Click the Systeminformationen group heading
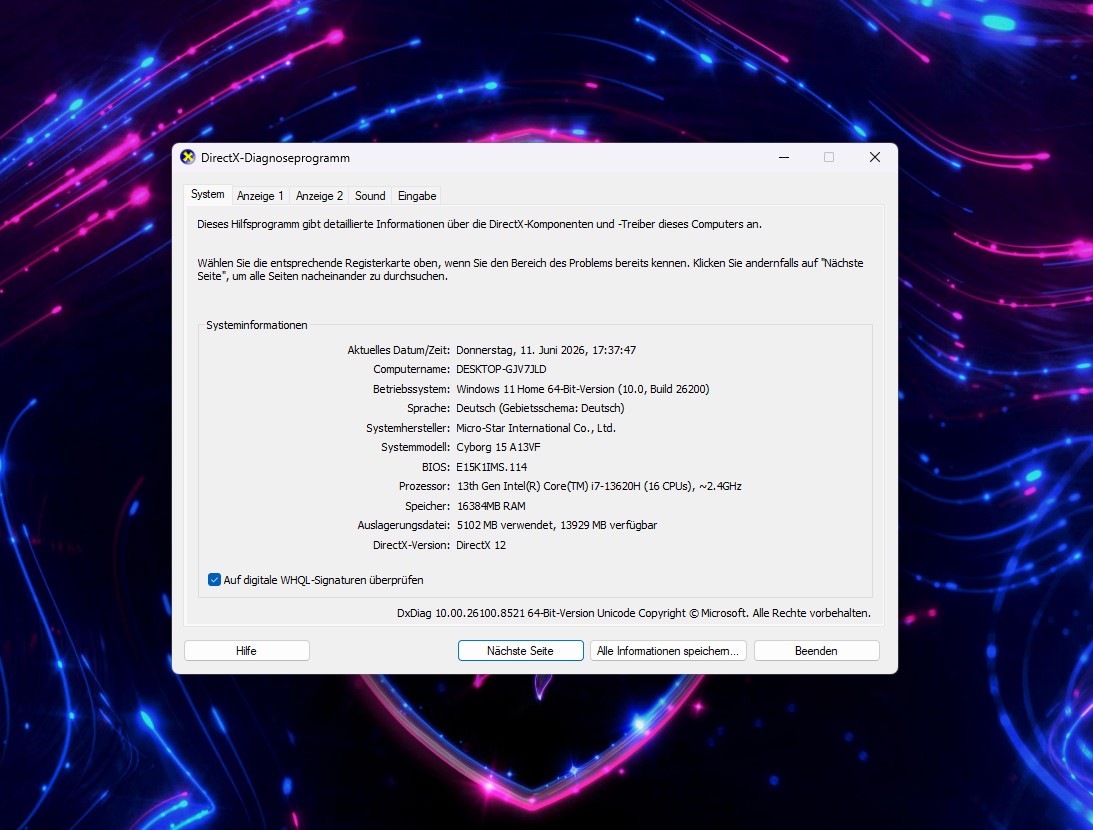The width and height of the screenshot is (1093, 830). (257, 325)
